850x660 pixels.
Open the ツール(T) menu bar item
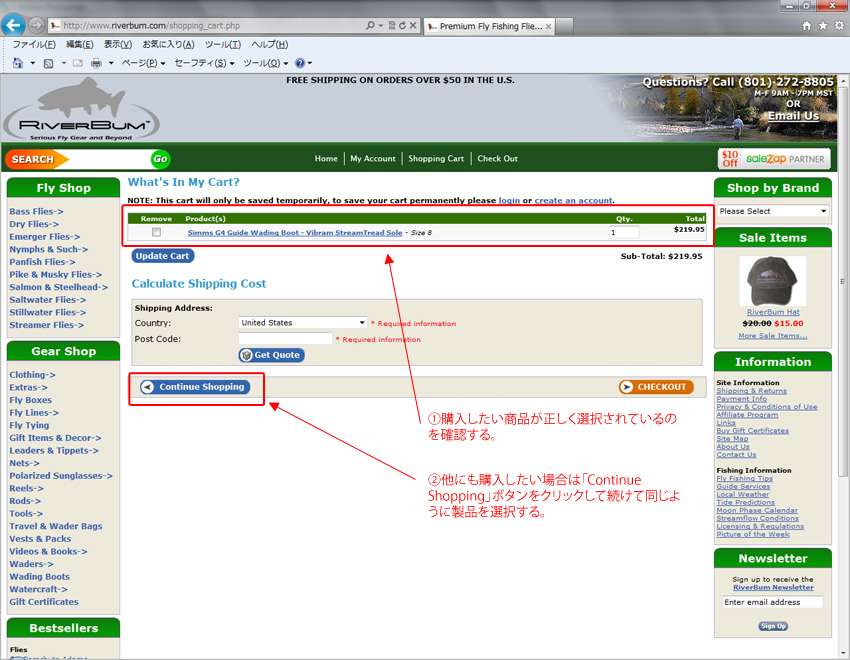point(223,44)
